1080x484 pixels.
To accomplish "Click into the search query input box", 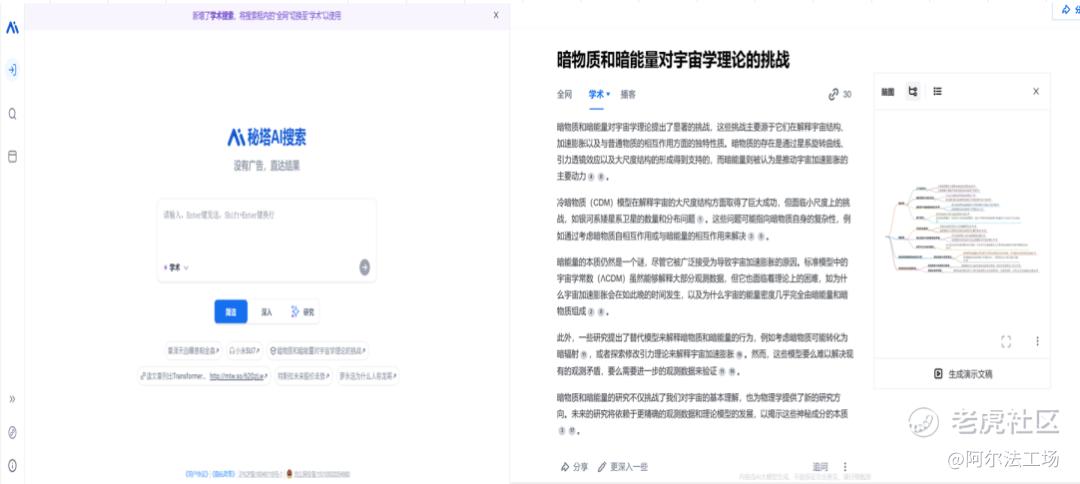I will pyautogui.click(x=267, y=227).
